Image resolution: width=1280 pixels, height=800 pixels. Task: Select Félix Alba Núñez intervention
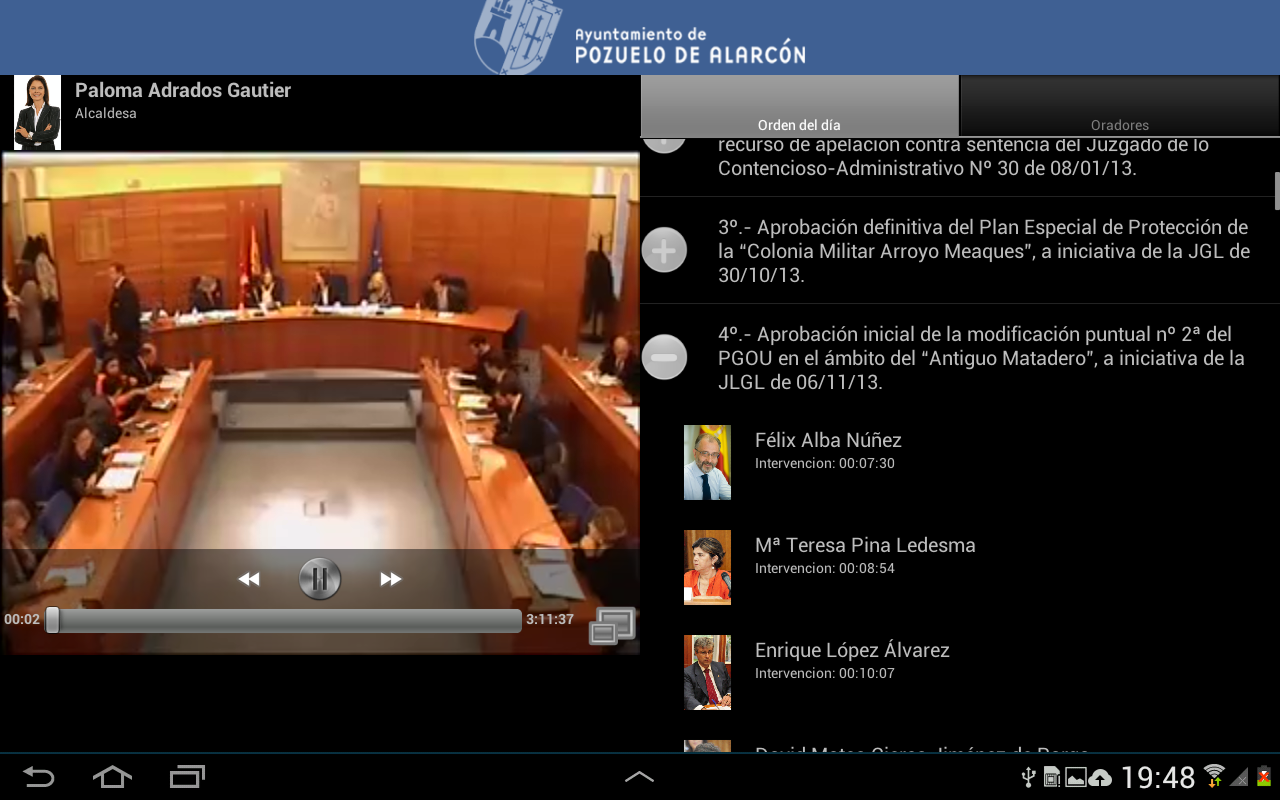(x=960, y=462)
